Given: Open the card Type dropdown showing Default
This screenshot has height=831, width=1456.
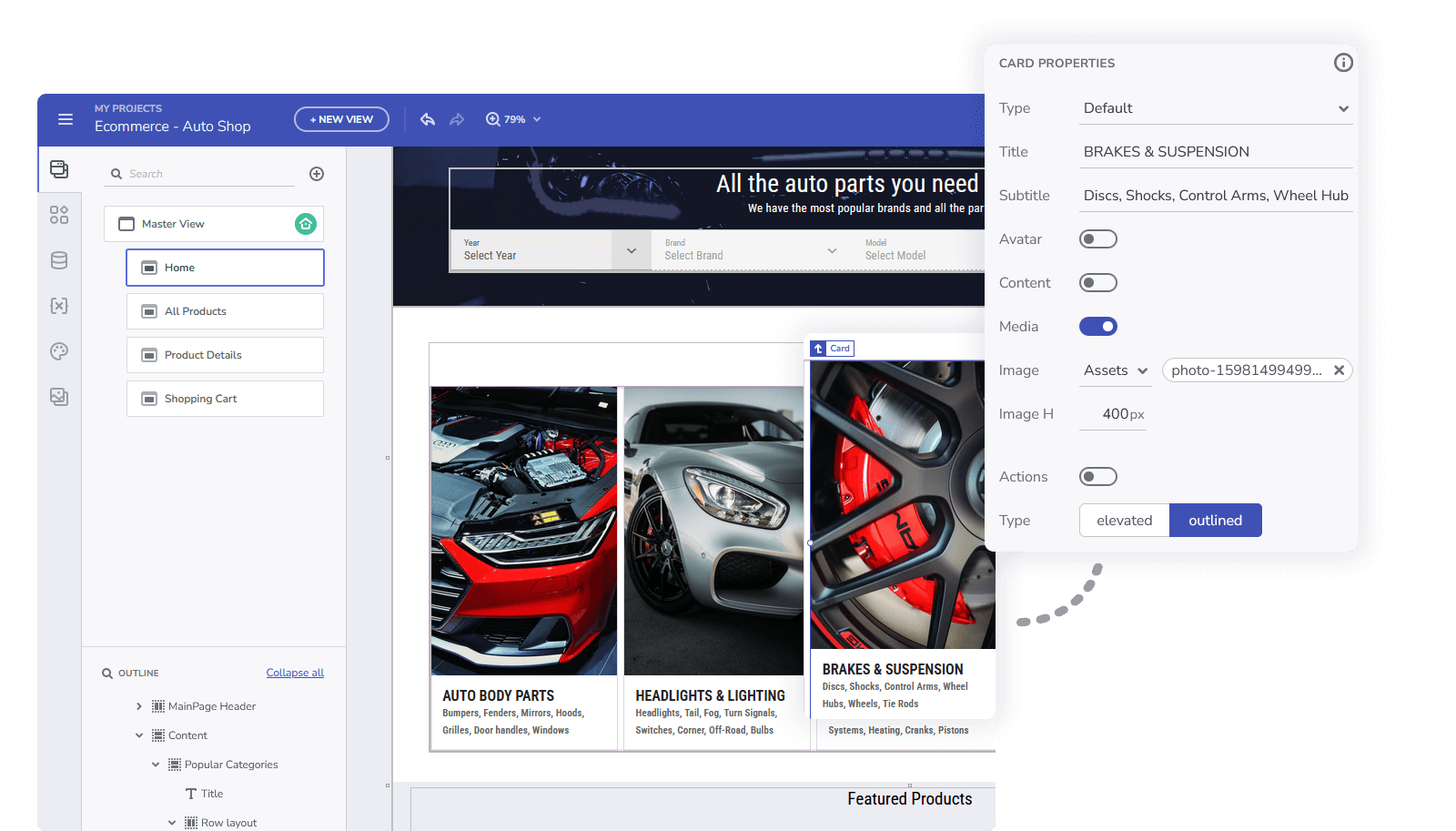Looking at the screenshot, I should (x=1216, y=107).
